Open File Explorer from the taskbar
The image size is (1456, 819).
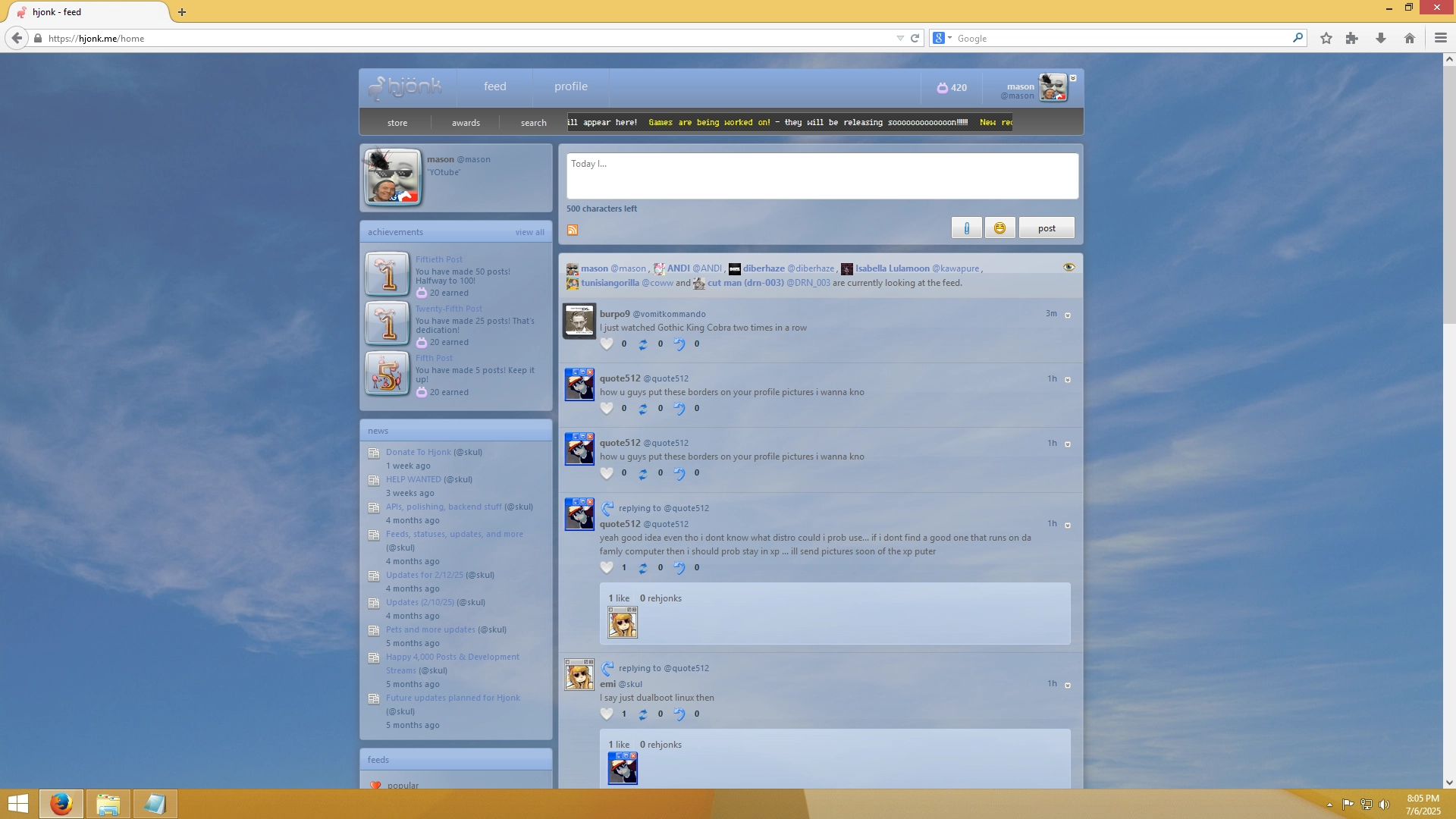(108, 804)
